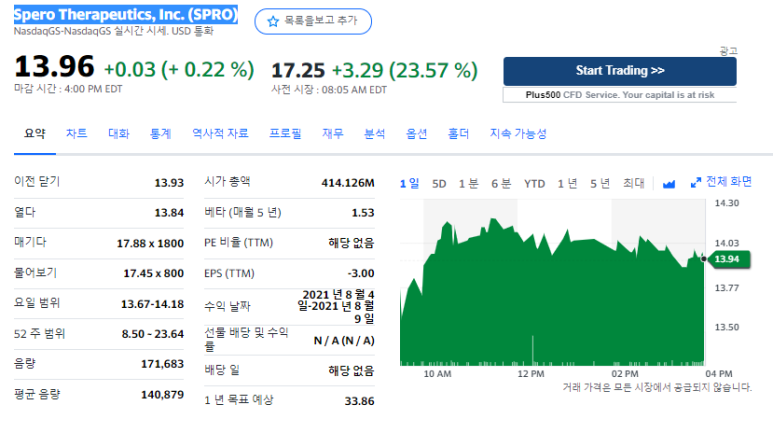The height and width of the screenshot is (433, 773).
Task: Click the Spero Therapeutics, Inc. (SPRO) title
Action: (x=126, y=15)
